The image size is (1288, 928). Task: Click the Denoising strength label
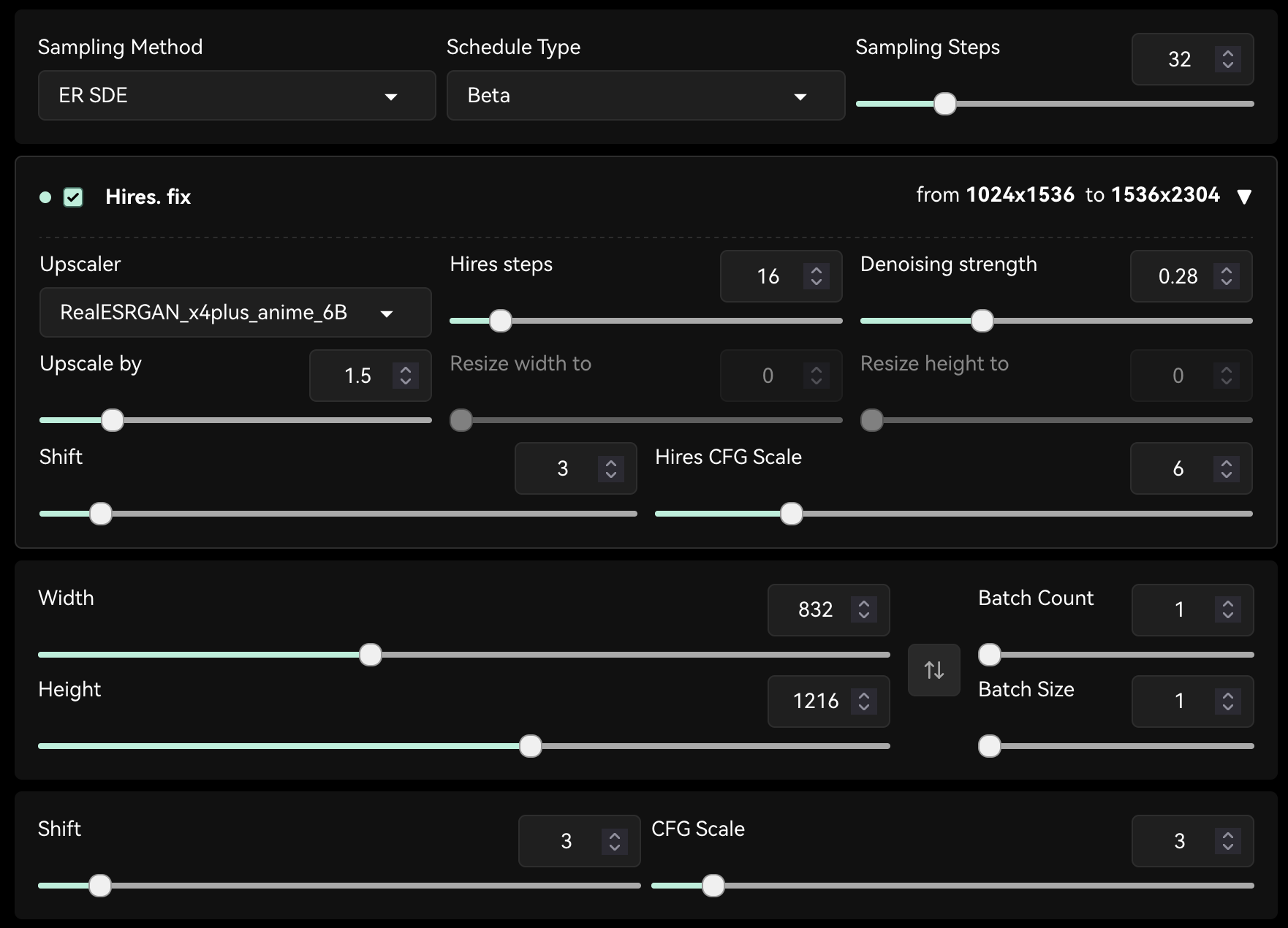pos(949,265)
